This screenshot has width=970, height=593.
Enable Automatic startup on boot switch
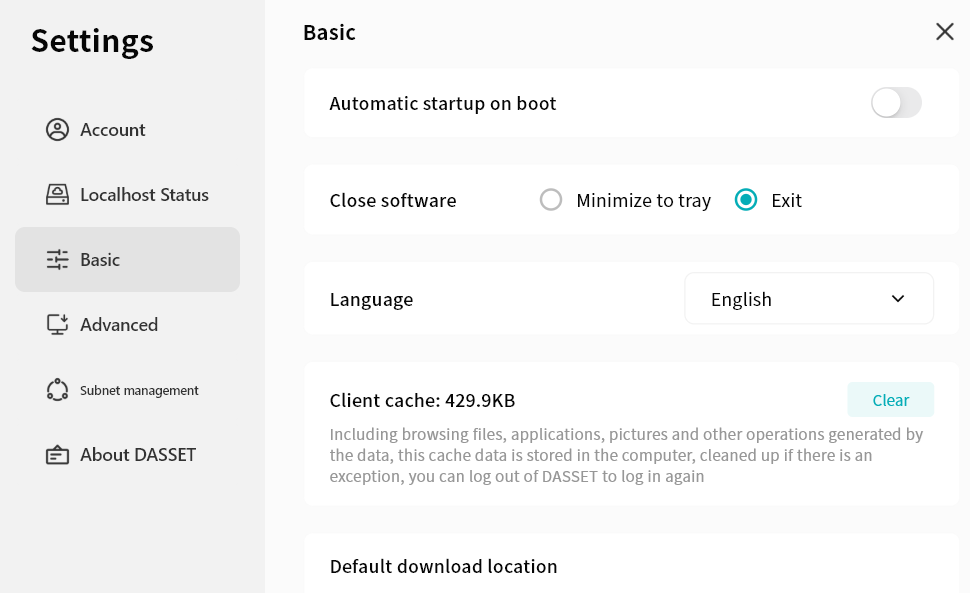coord(895,103)
